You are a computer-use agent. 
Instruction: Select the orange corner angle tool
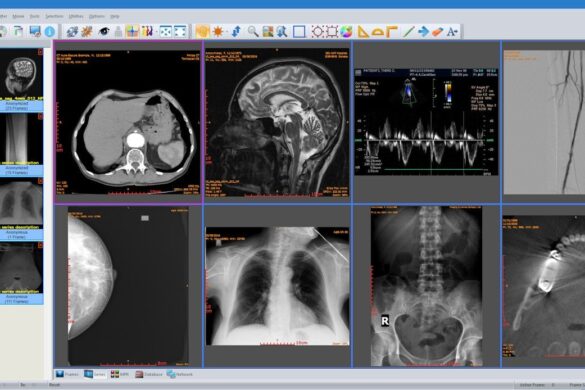click(x=391, y=32)
